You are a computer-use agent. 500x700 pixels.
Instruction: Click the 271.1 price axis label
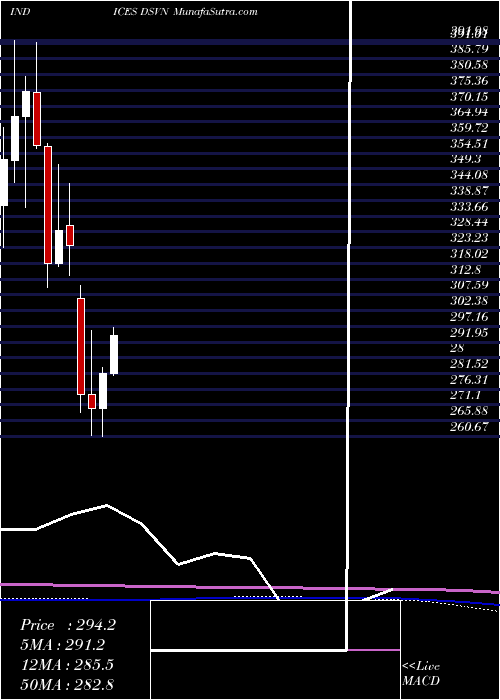point(466,395)
